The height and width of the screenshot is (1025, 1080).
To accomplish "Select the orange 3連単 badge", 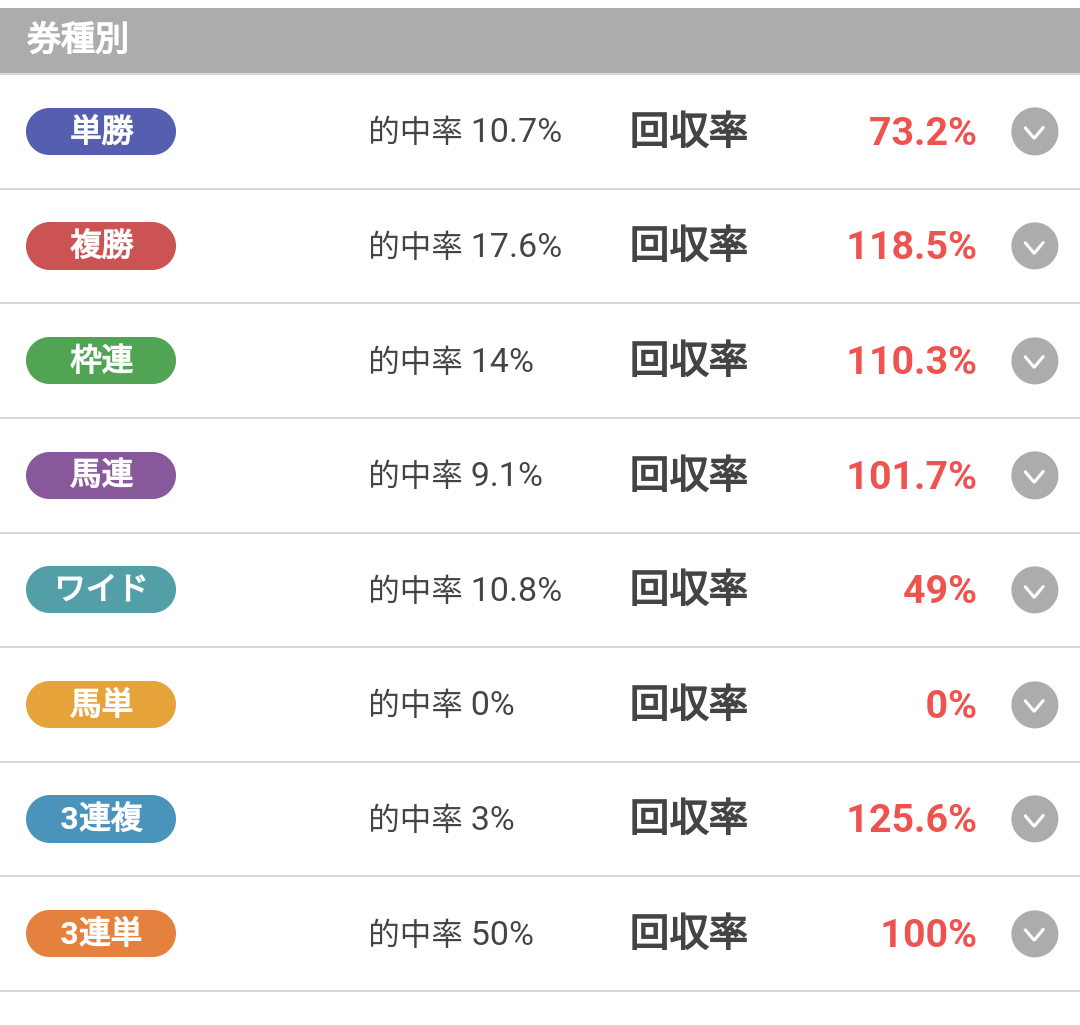I will pos(101,933).
